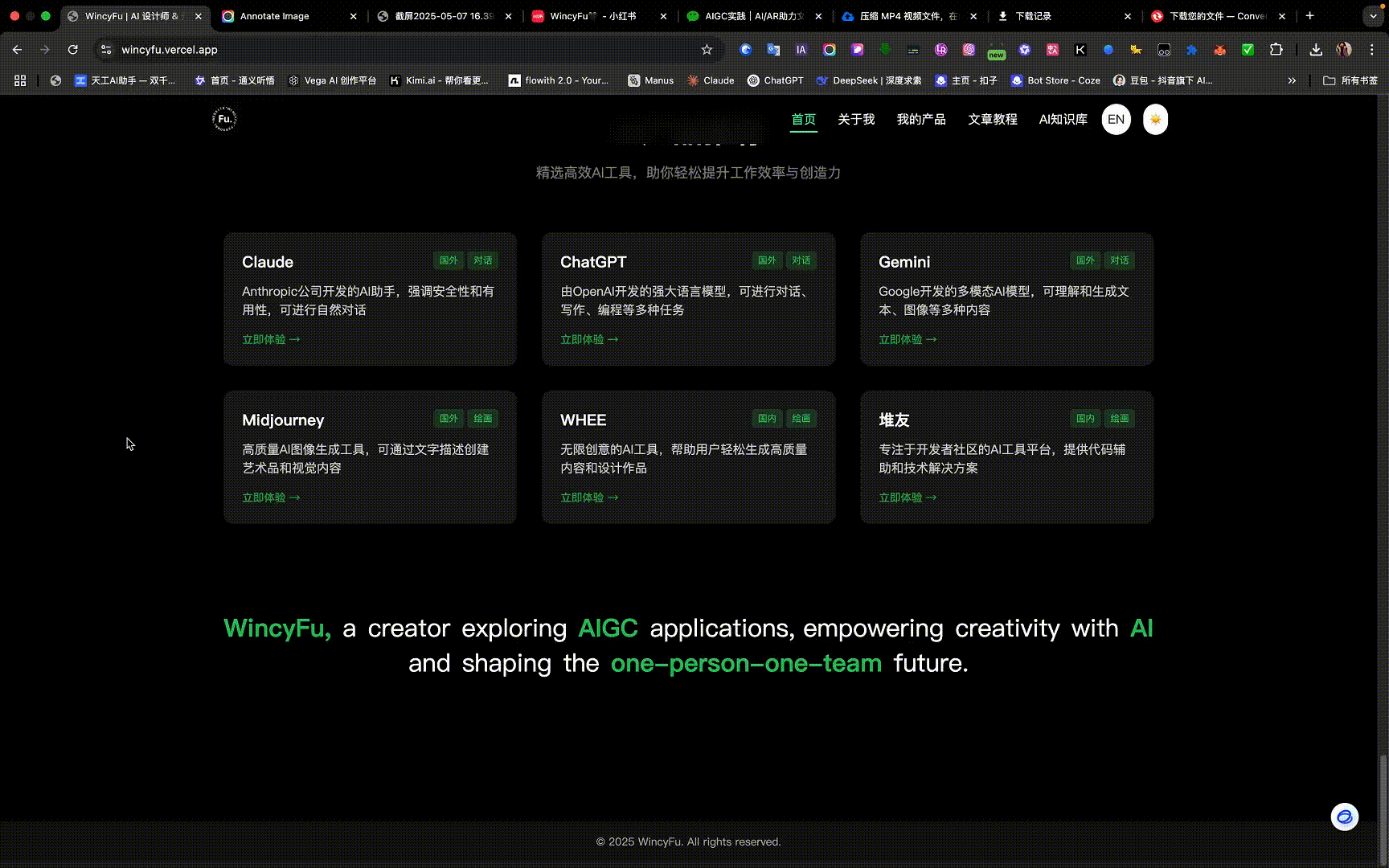1389x868 pixels.
Task: Go back with the browser back arrow
Action: pos(17,50)
